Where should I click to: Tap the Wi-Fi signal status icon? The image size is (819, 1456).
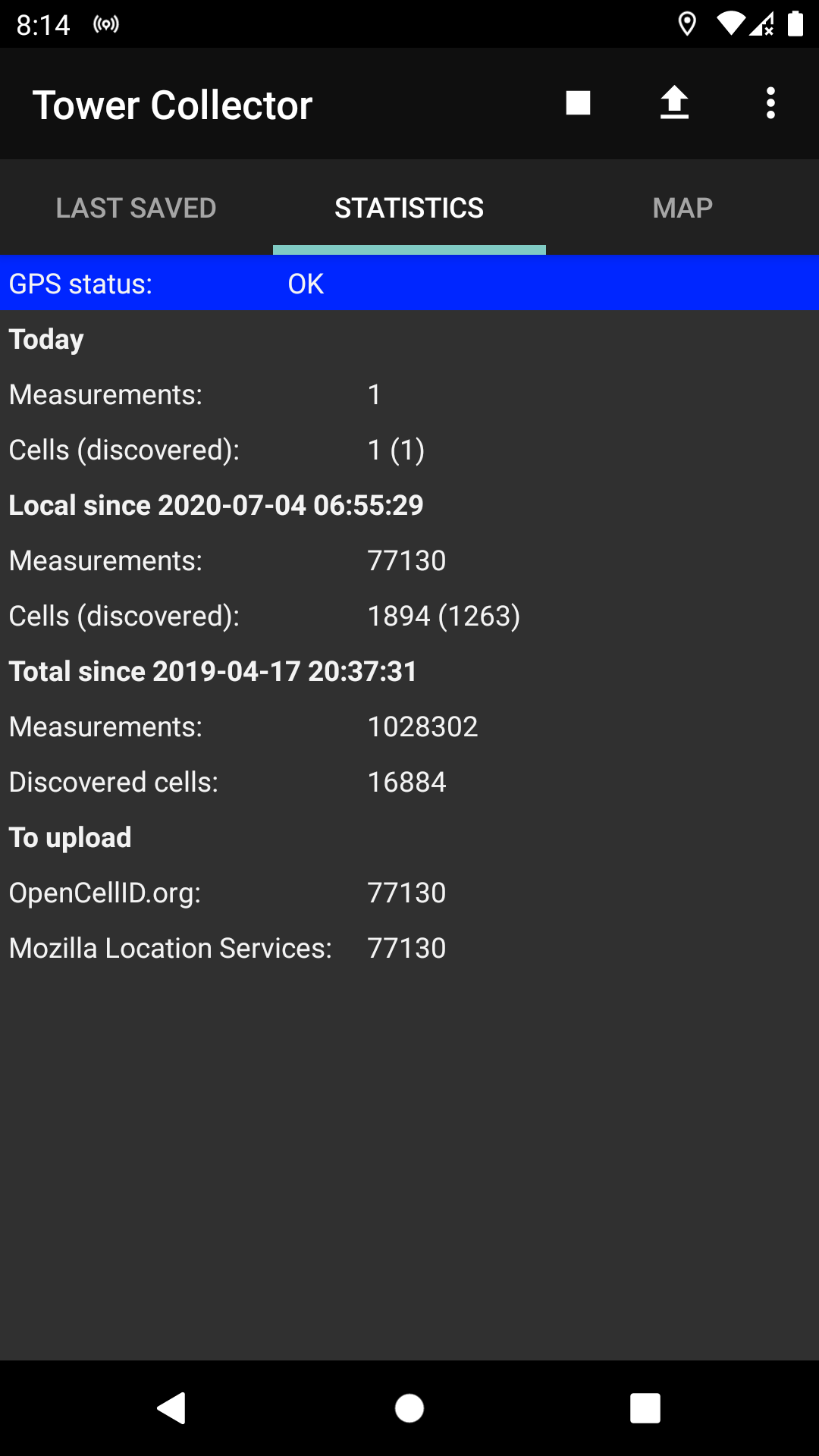[x=730, y=24]
